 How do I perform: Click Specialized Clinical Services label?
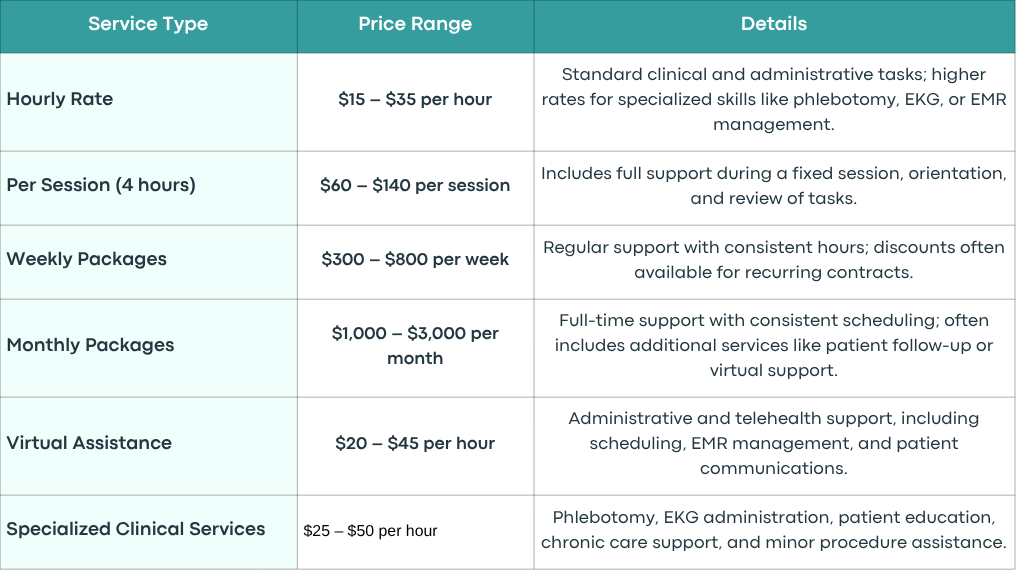(135, 529)
